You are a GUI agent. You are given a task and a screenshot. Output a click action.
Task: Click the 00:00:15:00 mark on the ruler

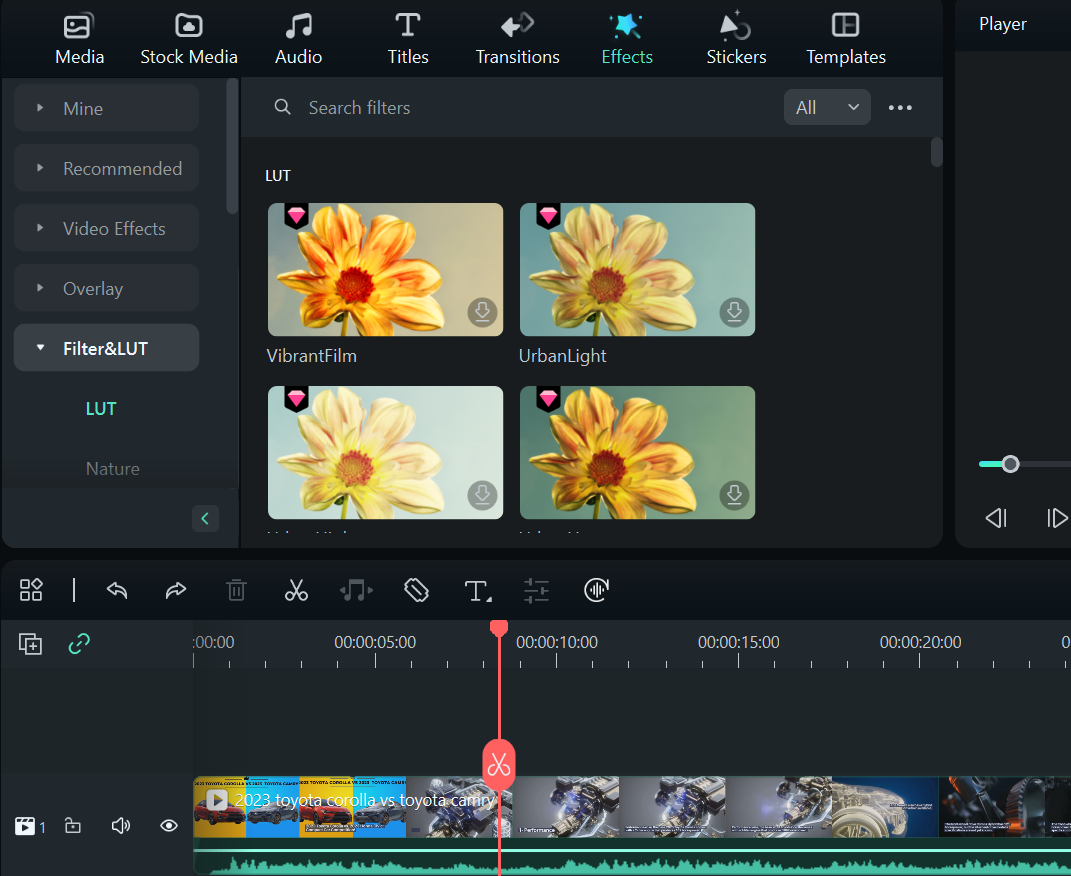(x=738, y=642)
